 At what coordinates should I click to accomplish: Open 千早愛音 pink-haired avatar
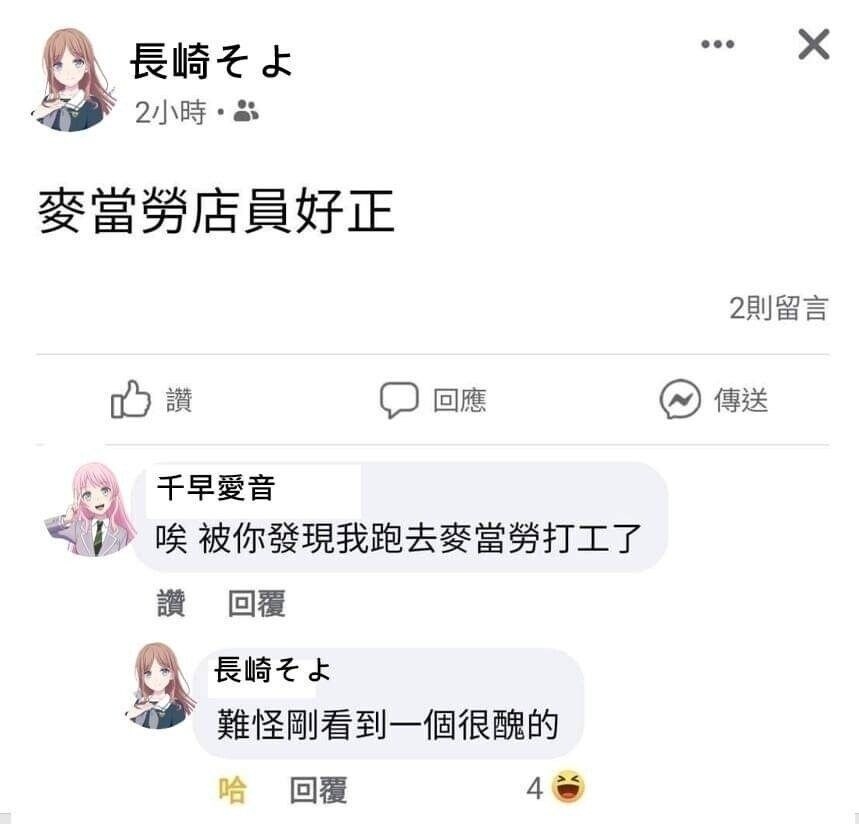pyautogui.click(x=90, y=510)
